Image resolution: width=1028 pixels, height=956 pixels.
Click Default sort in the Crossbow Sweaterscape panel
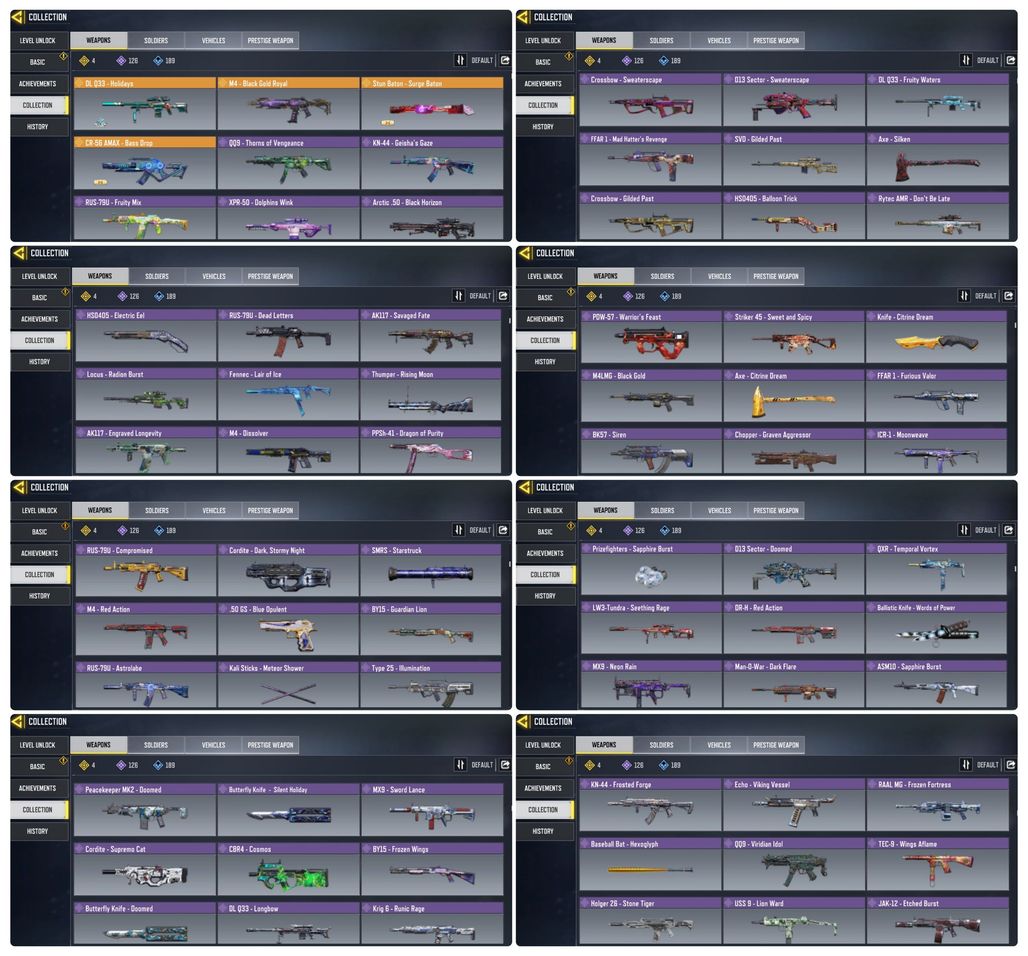[x=987, y=60]
